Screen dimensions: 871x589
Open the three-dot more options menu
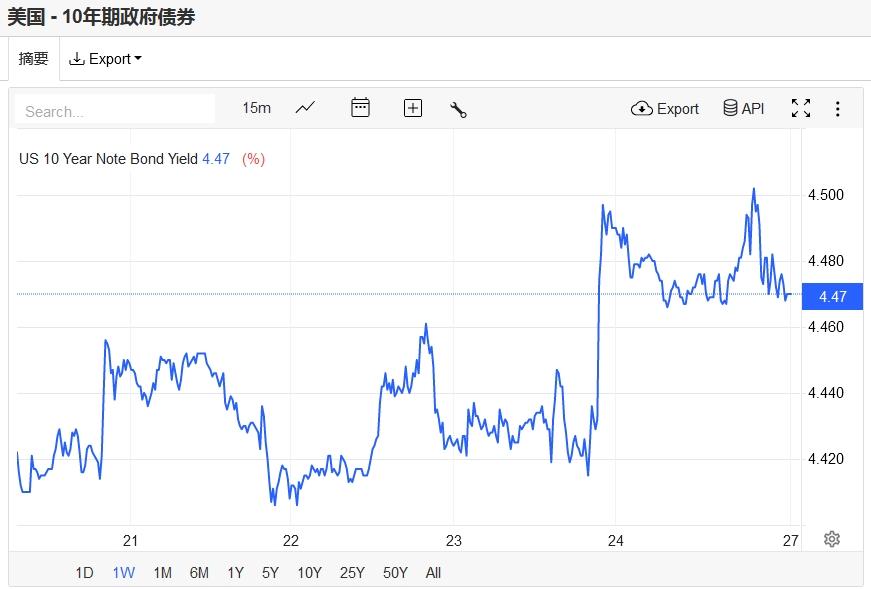(x=838, y=108)
